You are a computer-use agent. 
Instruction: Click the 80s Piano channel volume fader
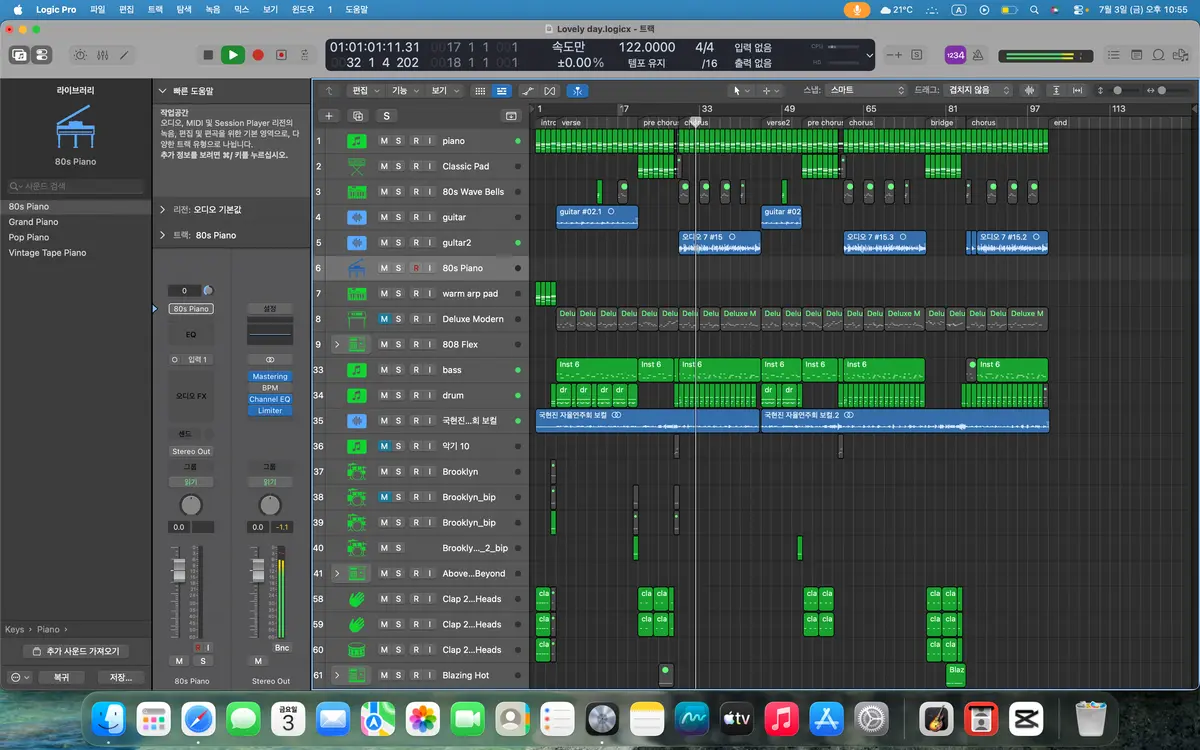coord(179,570)
